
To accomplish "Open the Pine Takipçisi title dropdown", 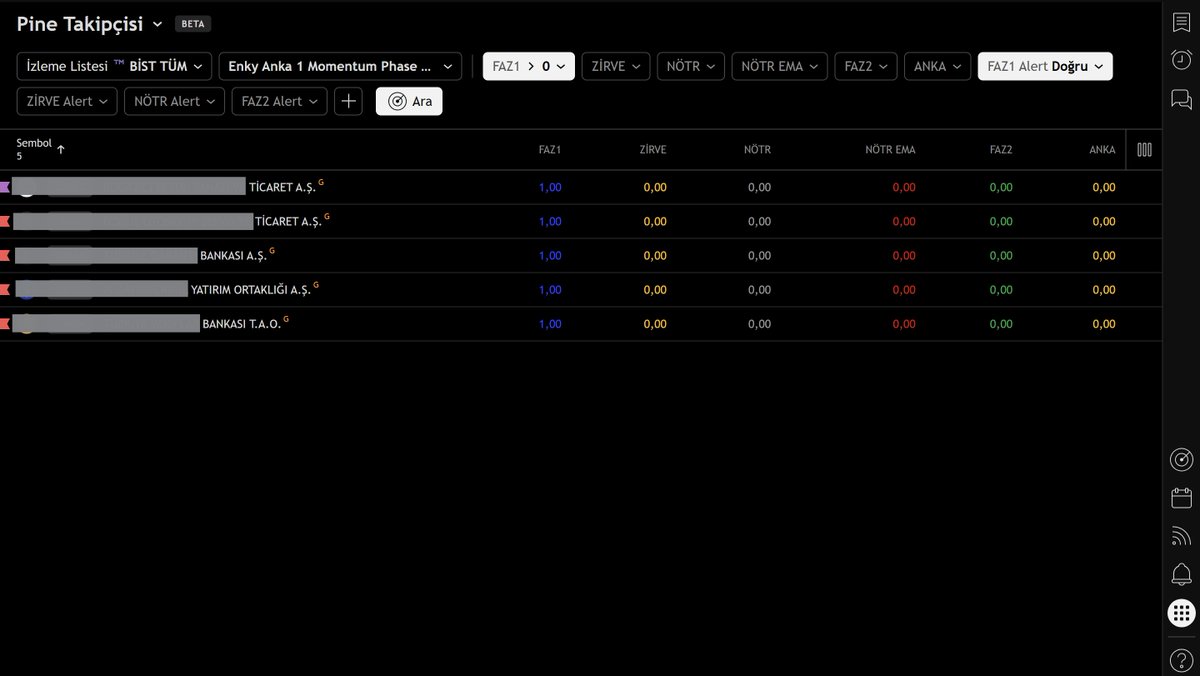I will pyautogui.click(x=89, y=24).
